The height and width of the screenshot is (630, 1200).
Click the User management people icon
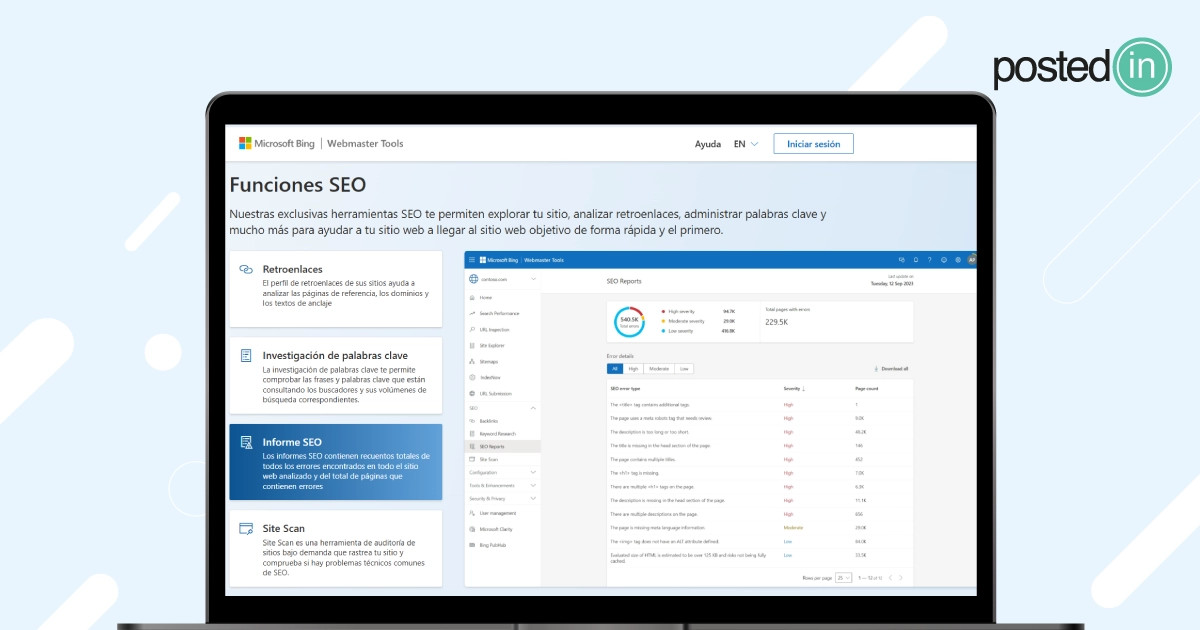tap(472, 513)
